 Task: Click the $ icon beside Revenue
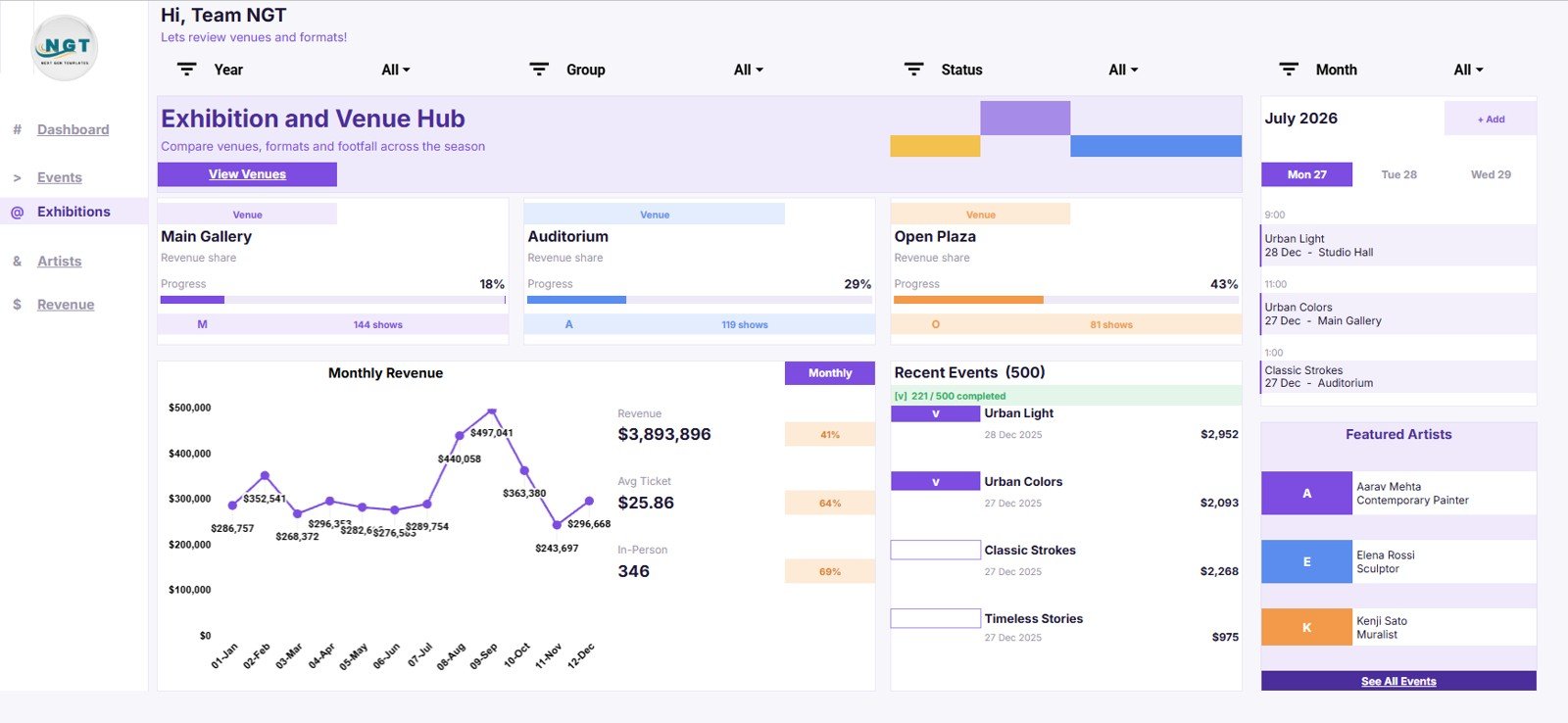tap(17, 305)
